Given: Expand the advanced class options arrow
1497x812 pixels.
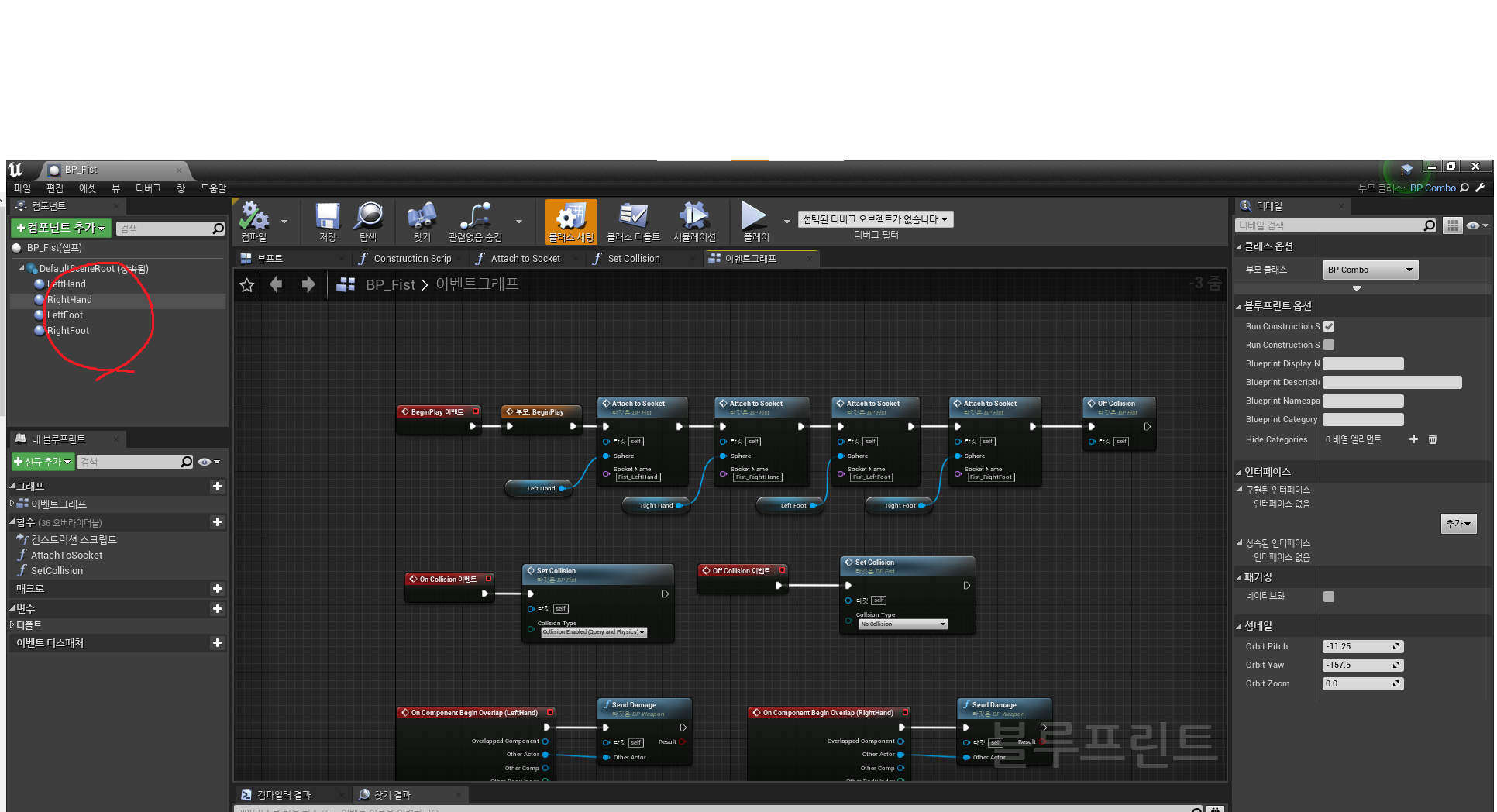Looking at the screenshot, I should [1356, 289].
